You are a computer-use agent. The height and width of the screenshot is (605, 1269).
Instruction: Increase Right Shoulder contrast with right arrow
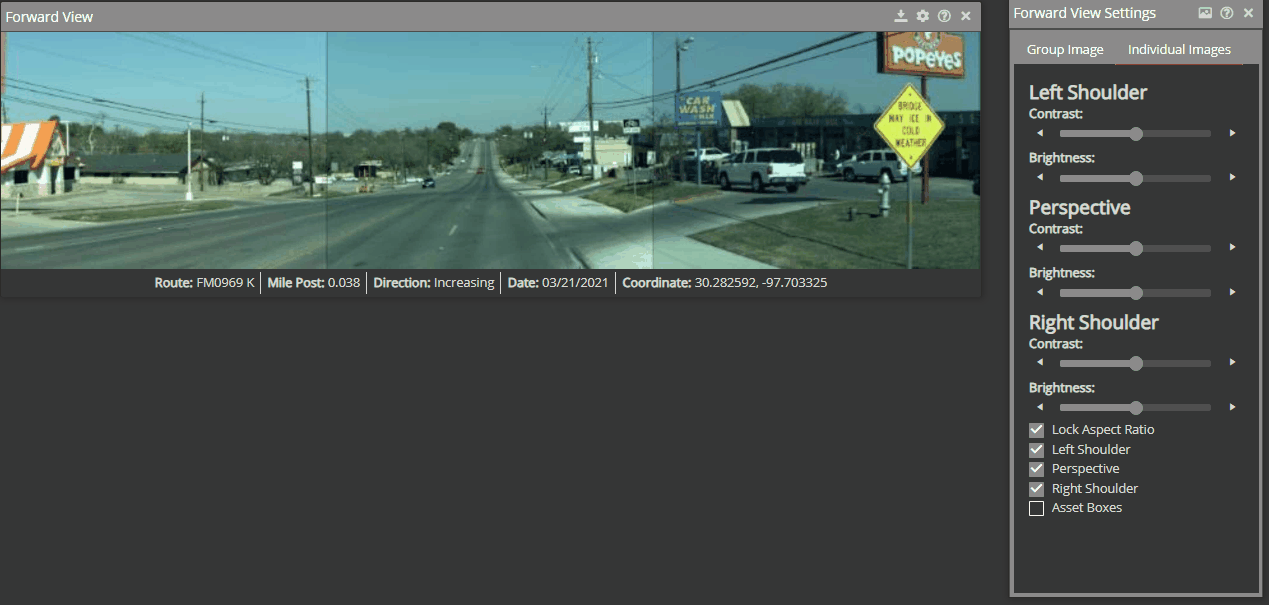[x=1232, y=363]
